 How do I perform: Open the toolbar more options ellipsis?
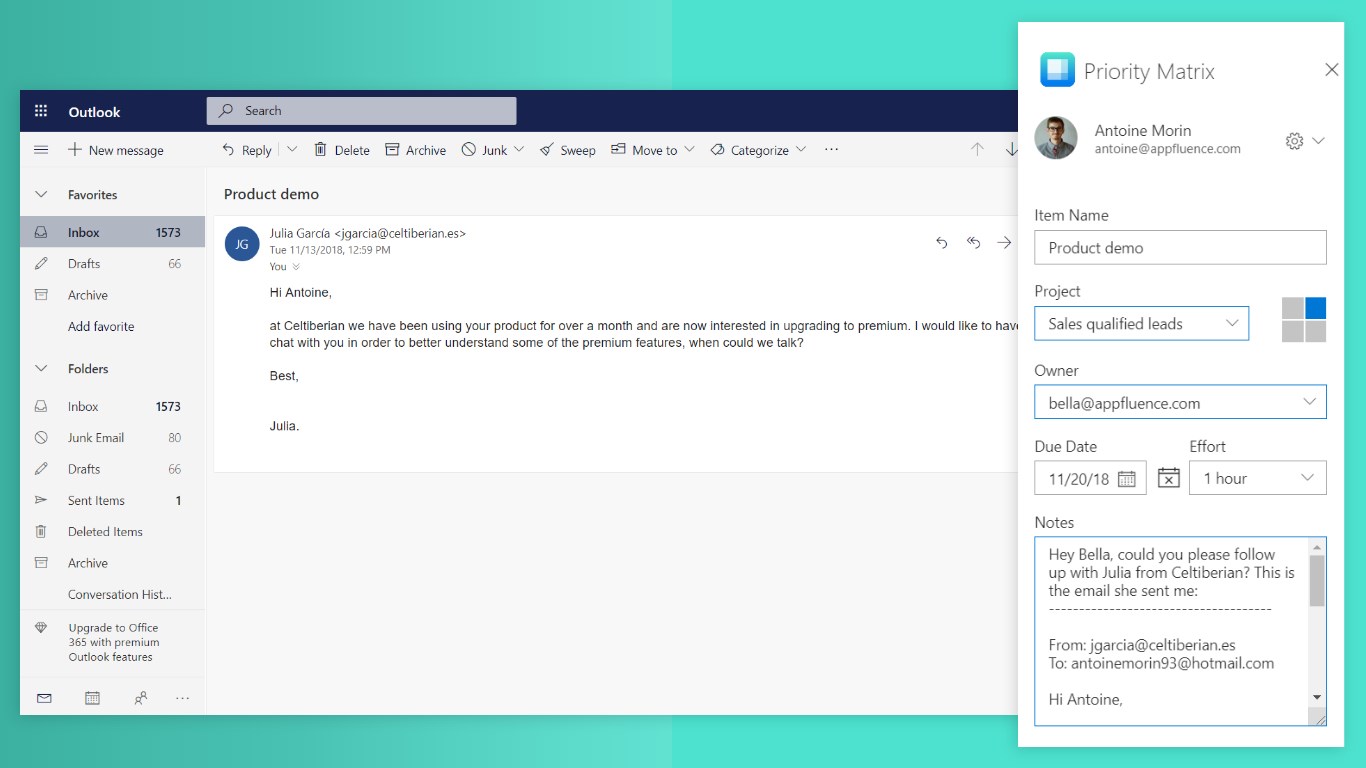click(x=831, y=150)
